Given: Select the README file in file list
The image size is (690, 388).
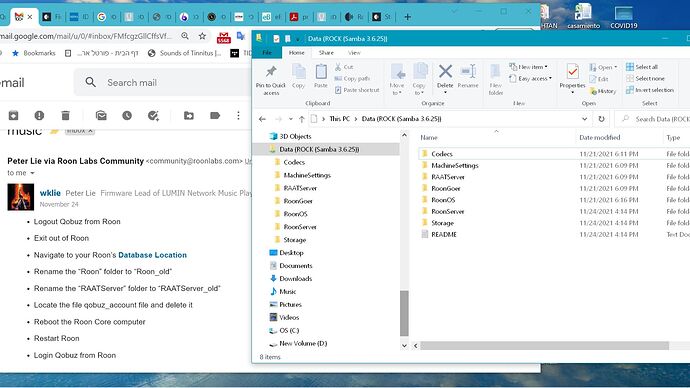Looking at the screenshot, I should [444, 234].
